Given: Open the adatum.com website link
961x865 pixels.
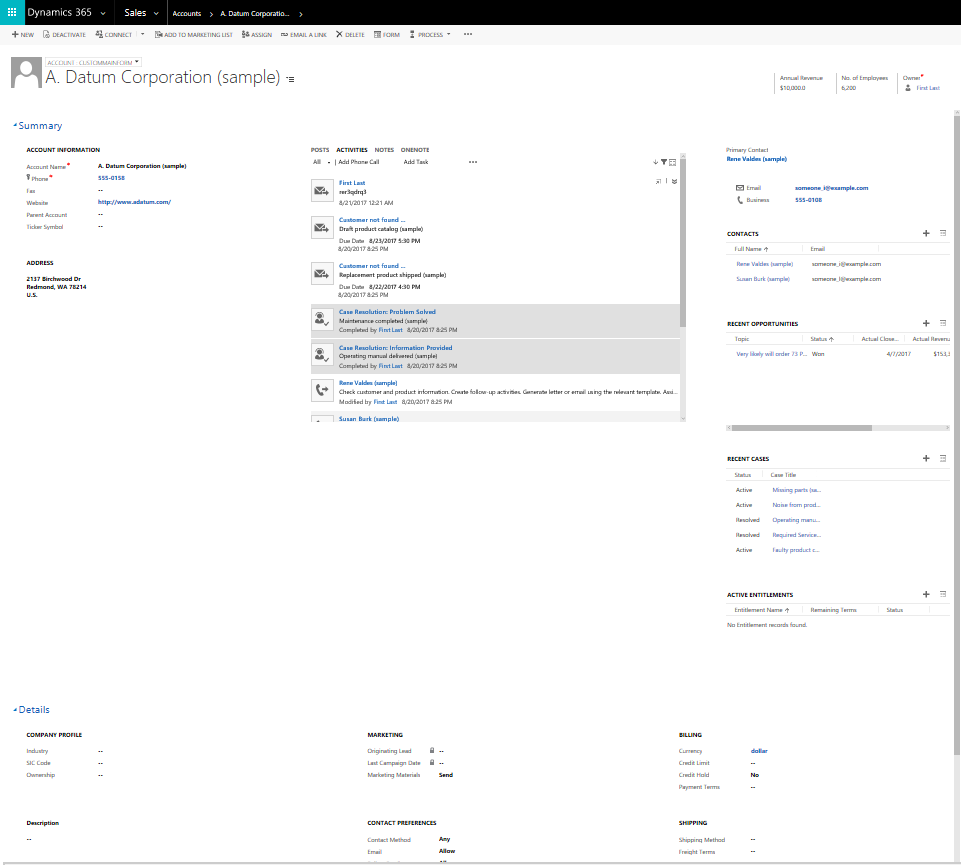Looking at the screenshot, I should [x=134, y=202].
